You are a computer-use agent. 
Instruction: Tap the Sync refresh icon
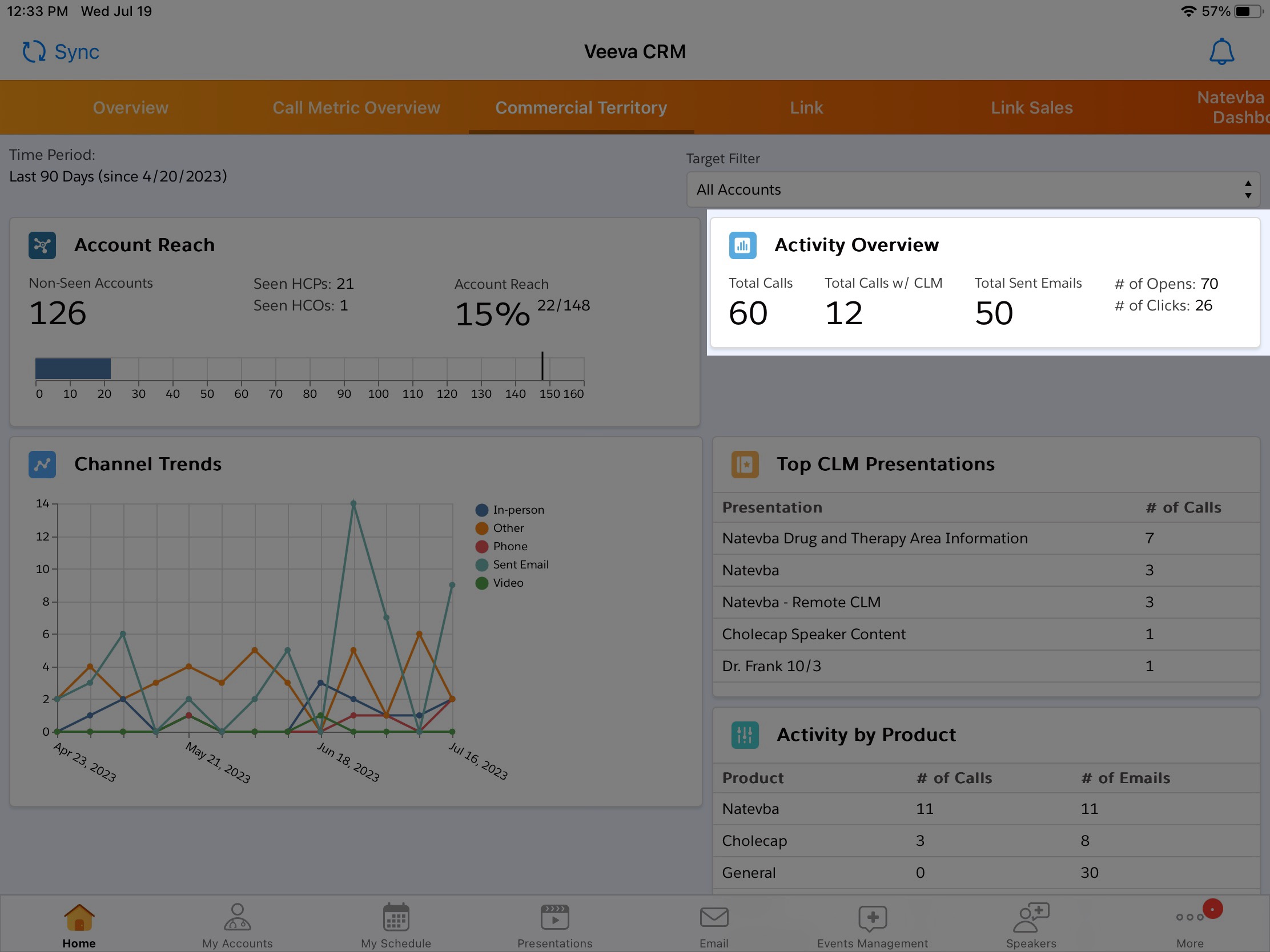tap(34, 51)
